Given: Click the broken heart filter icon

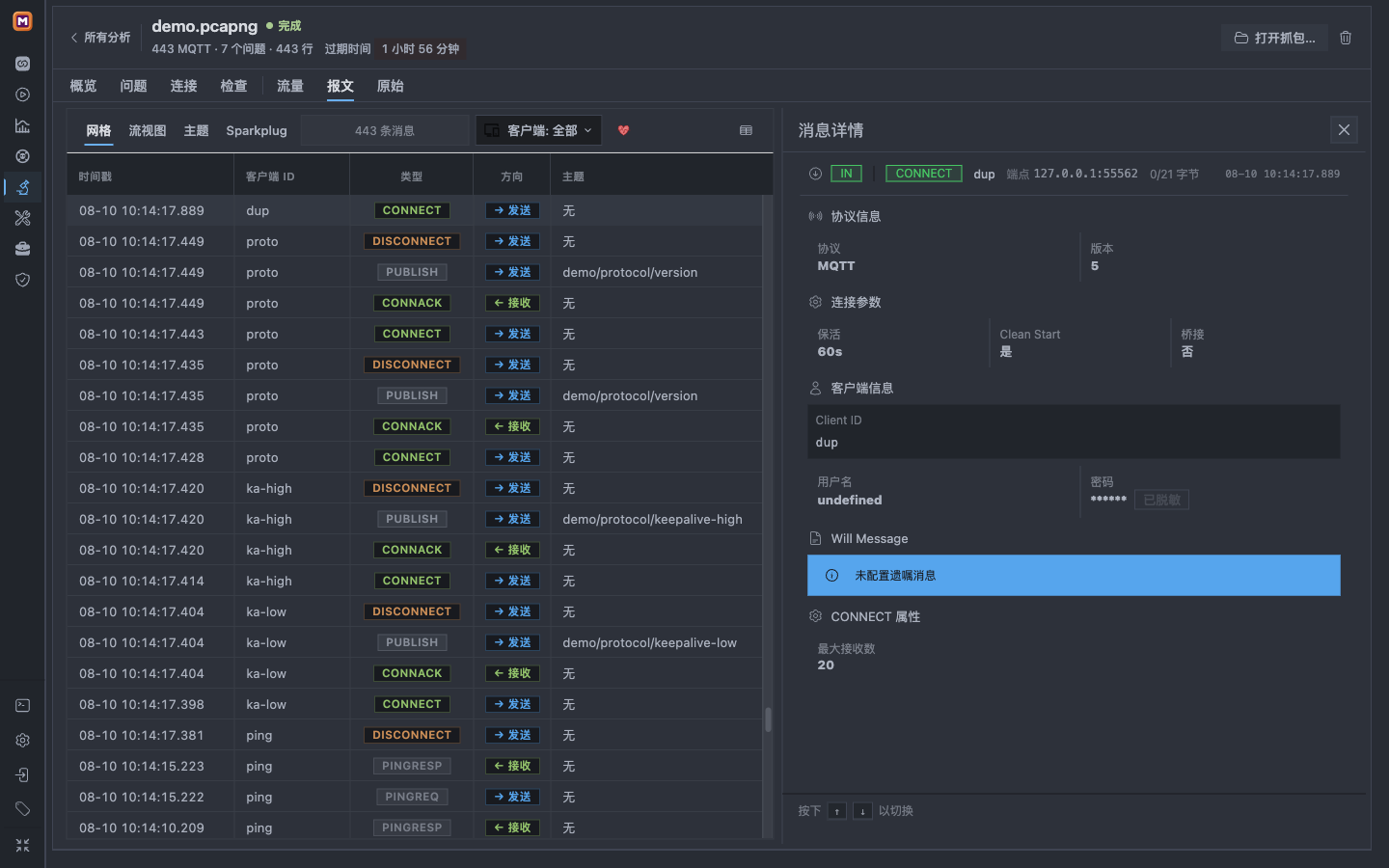Looking at the screenshot, I should [623, 130].
